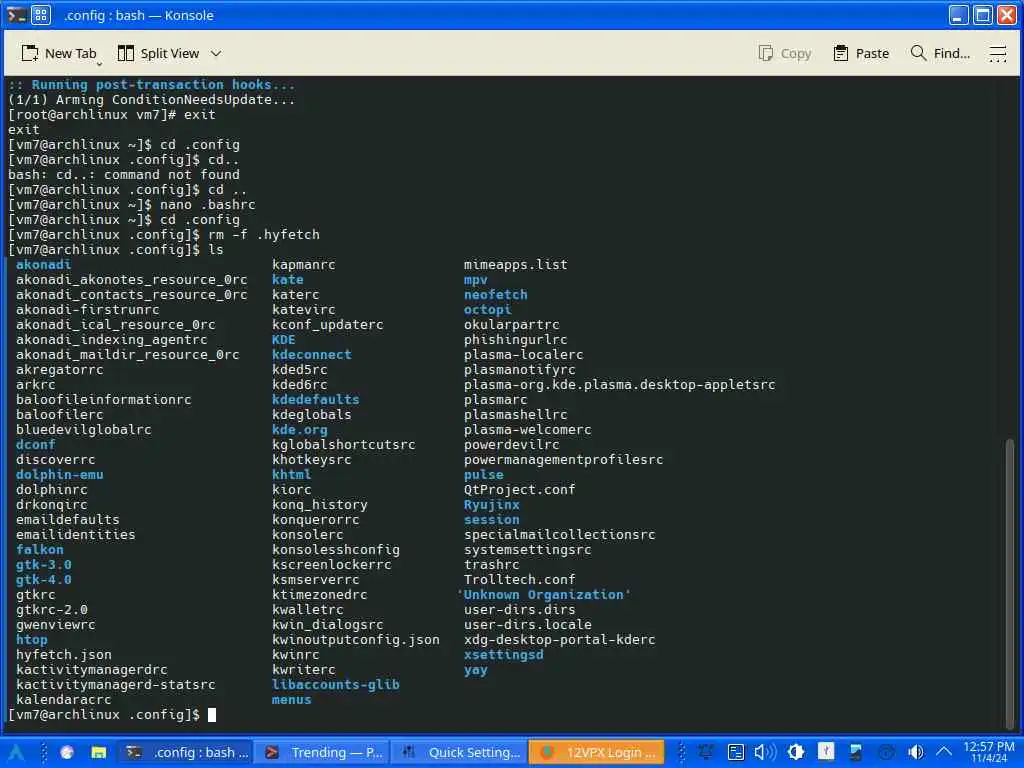This screenshot has height=768, width=1024.
Task: Click the konsolerc file name
Action: coord(307,534)
